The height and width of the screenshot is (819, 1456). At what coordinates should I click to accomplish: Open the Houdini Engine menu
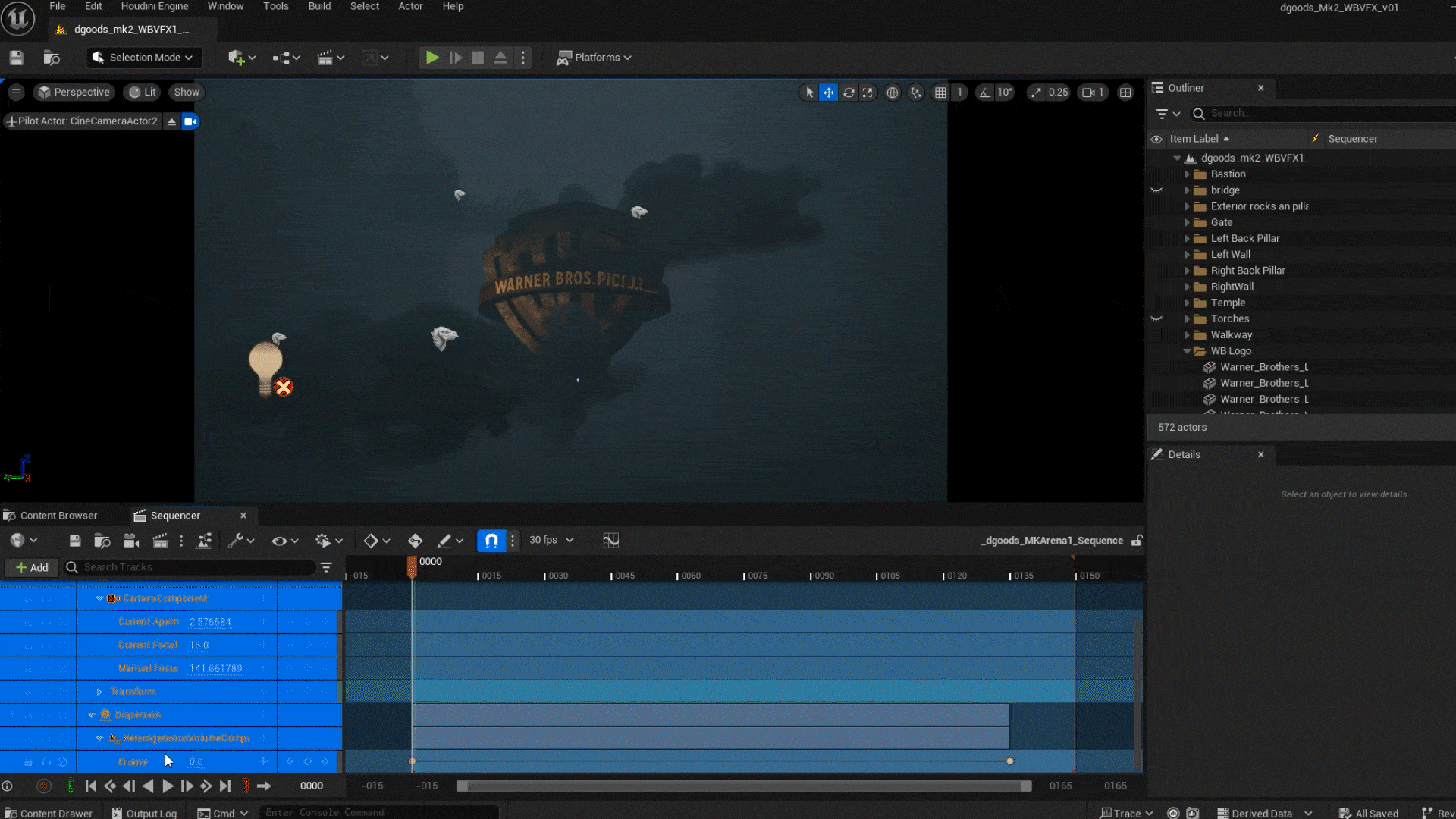(x=155, y=6)
